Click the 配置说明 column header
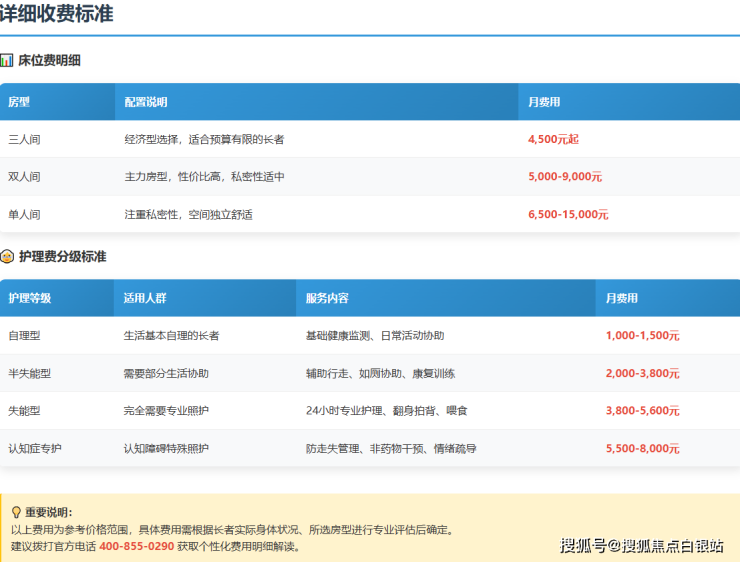This screenshot has height=562, width=740. [x=146, y=102]
